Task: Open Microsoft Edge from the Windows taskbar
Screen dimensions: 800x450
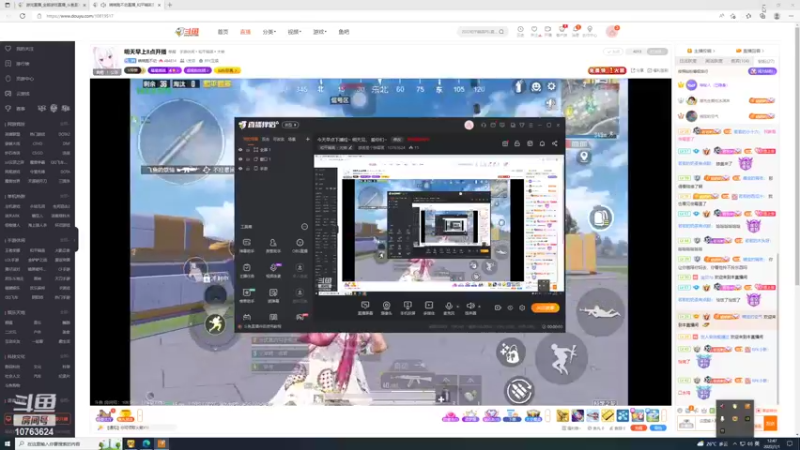Action: 146,444
